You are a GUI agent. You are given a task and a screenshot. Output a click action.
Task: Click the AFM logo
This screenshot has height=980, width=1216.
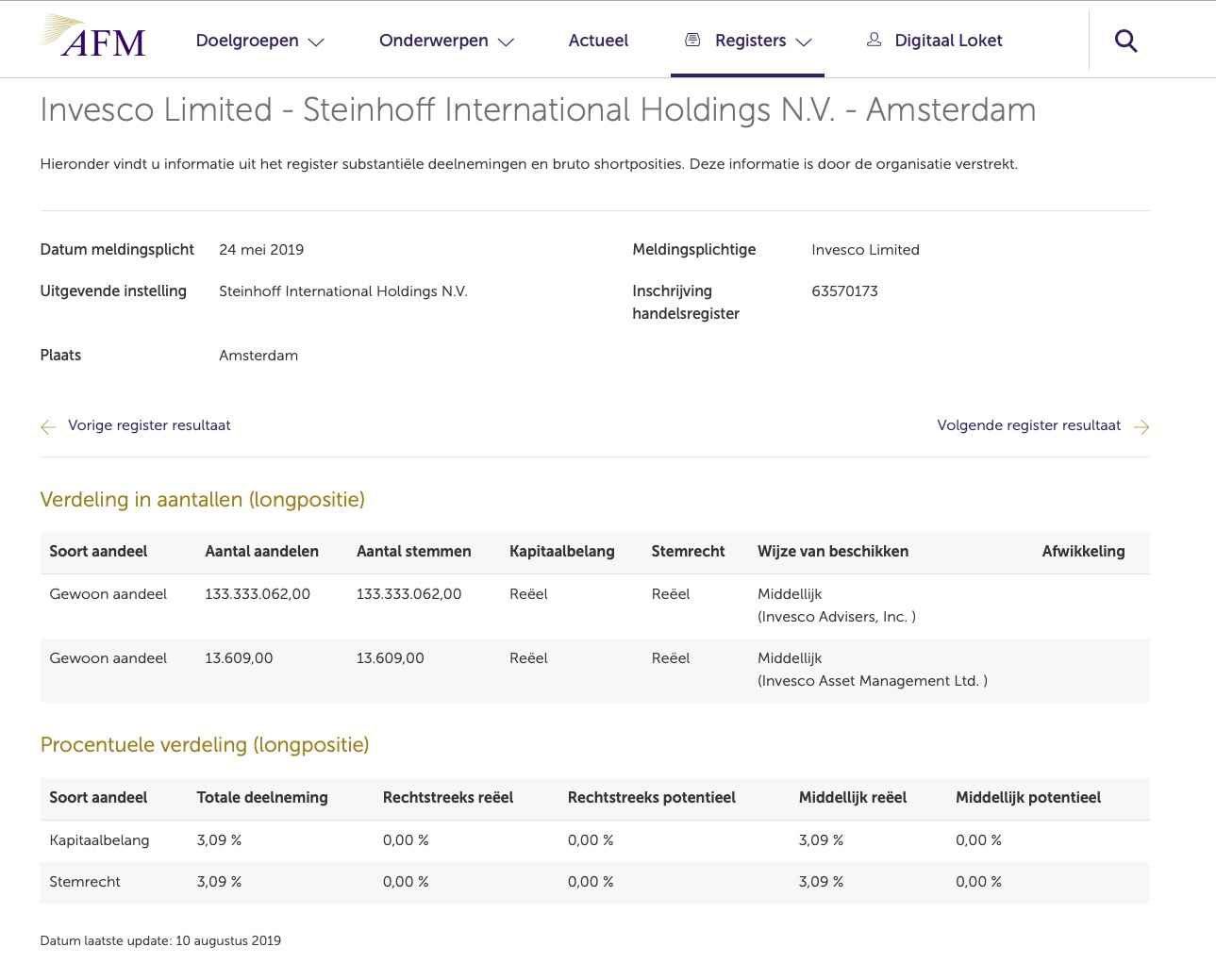tap(93, 37)
